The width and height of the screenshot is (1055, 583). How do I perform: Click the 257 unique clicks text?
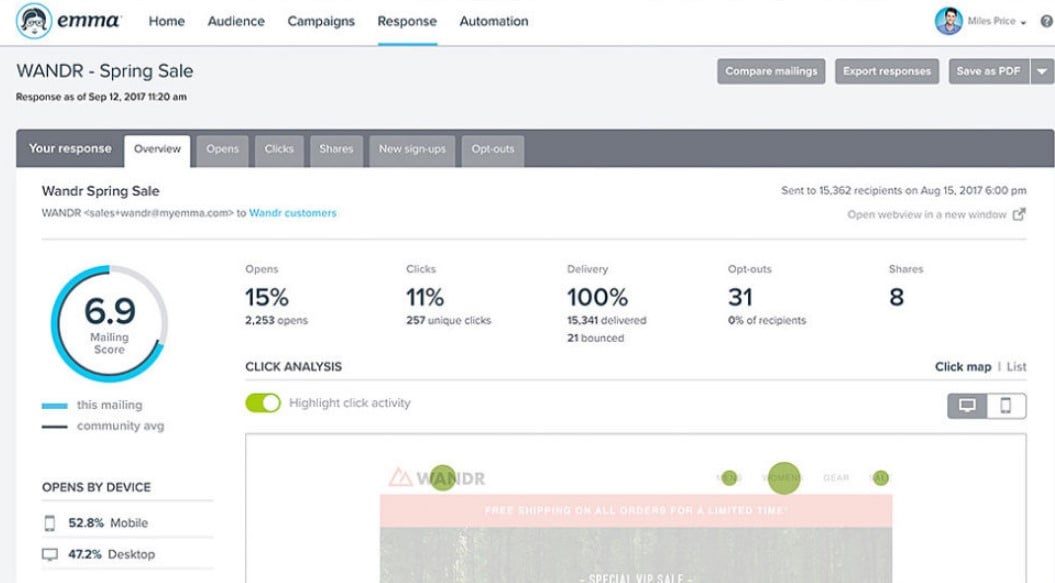tap(449, 320)
